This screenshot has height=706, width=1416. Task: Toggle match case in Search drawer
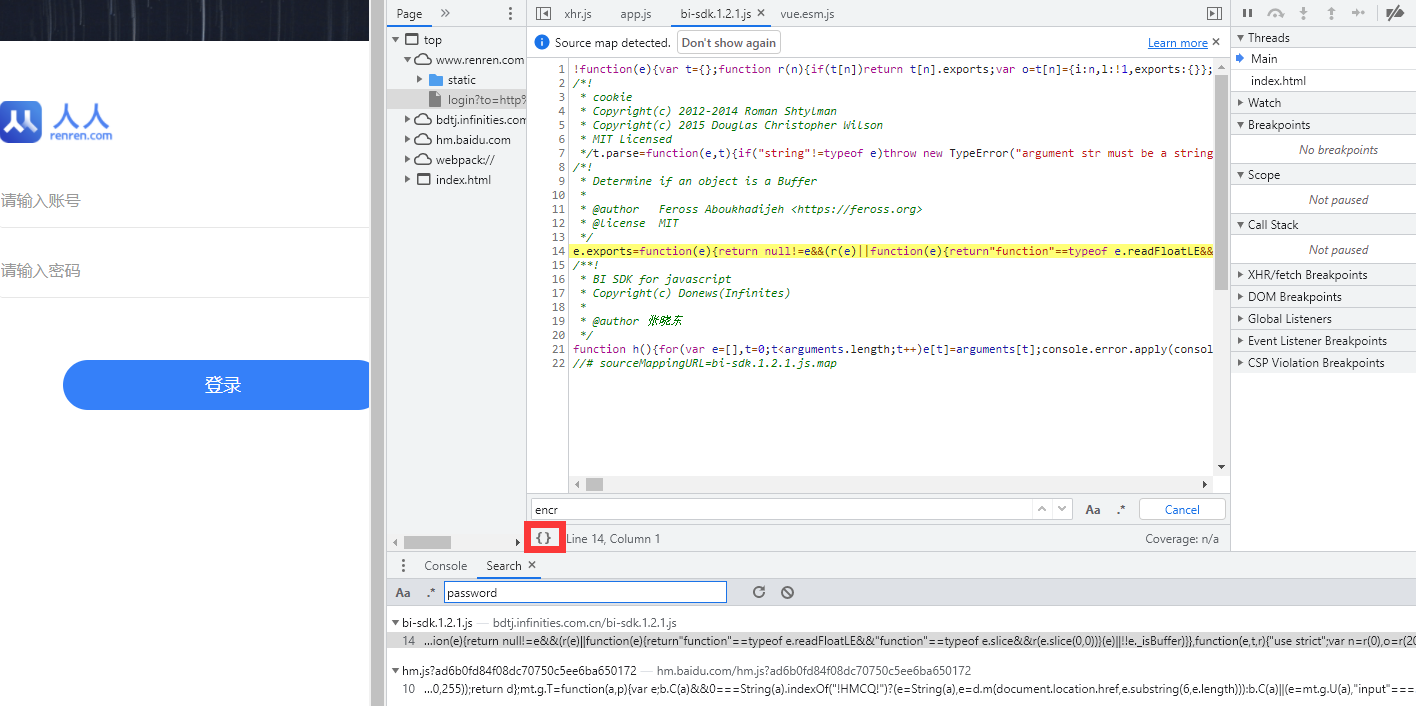pos(403,593)
